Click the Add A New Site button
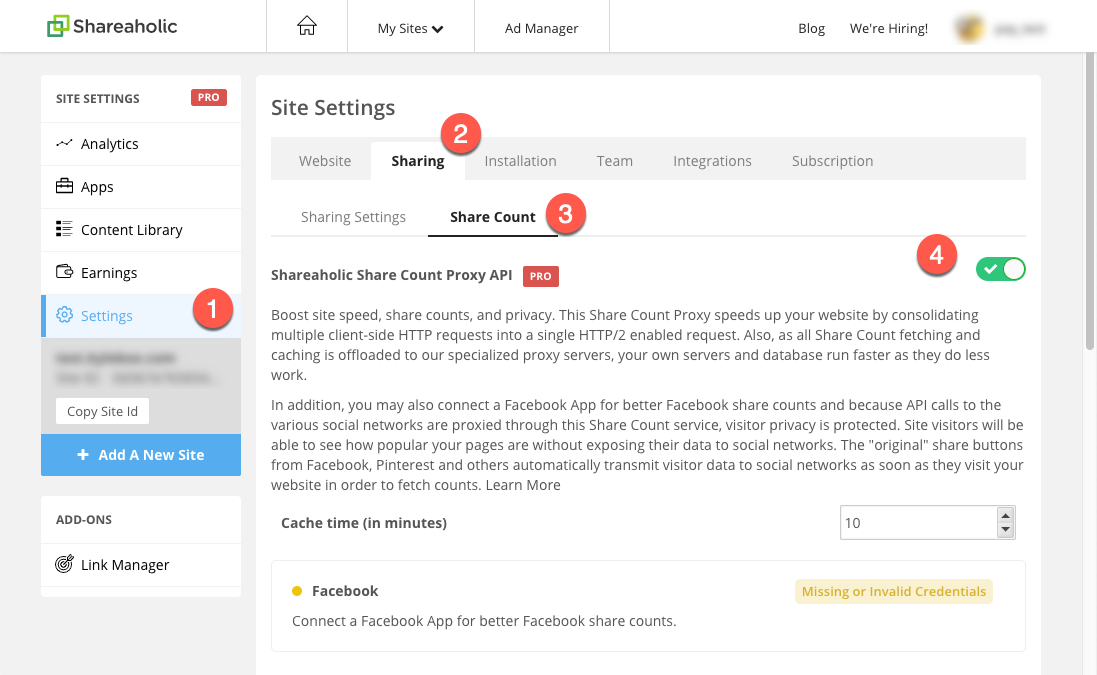The width and height of the screenshot is (1097, 675). point(141,455)
